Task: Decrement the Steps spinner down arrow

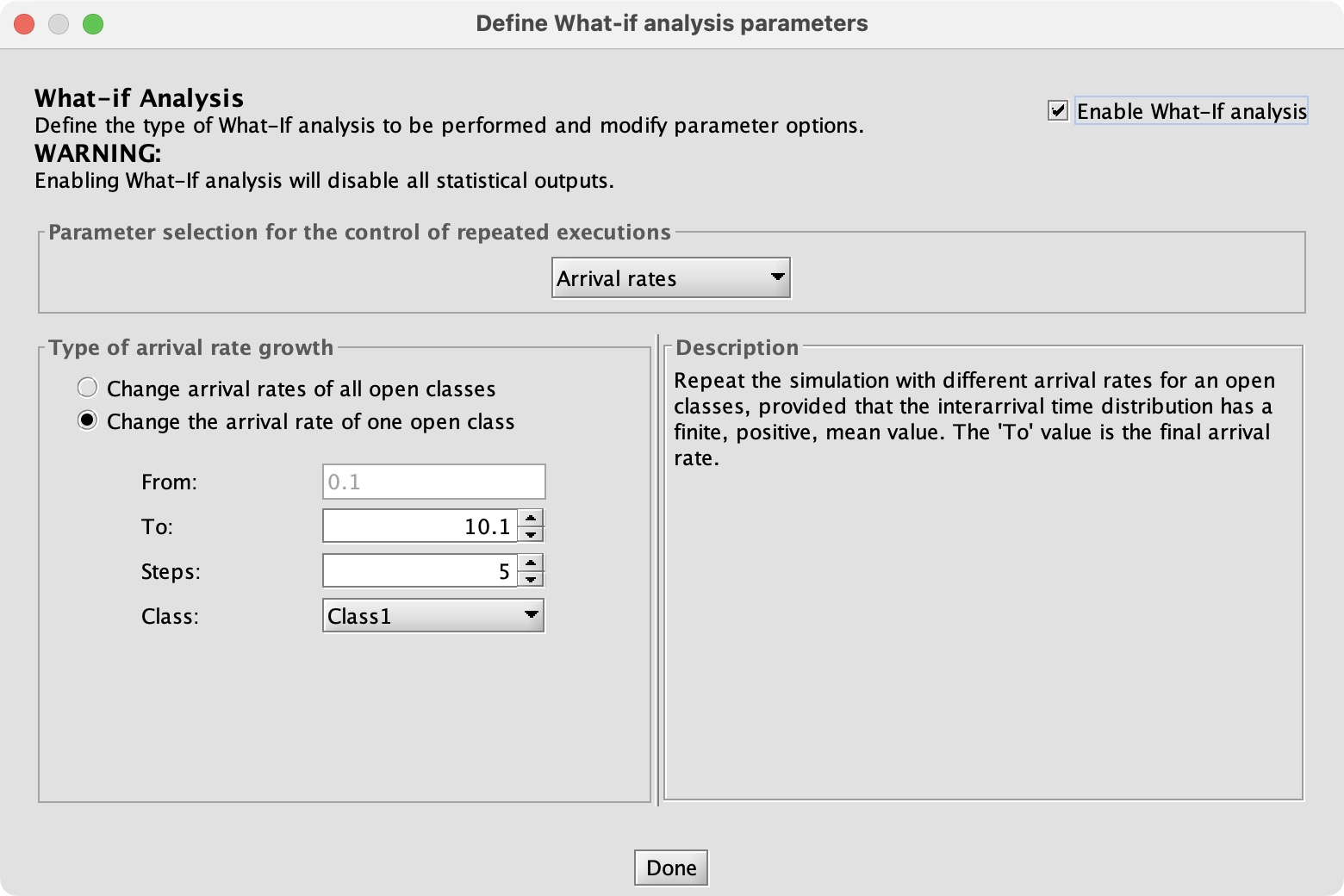Action: [x=532, y=579]
